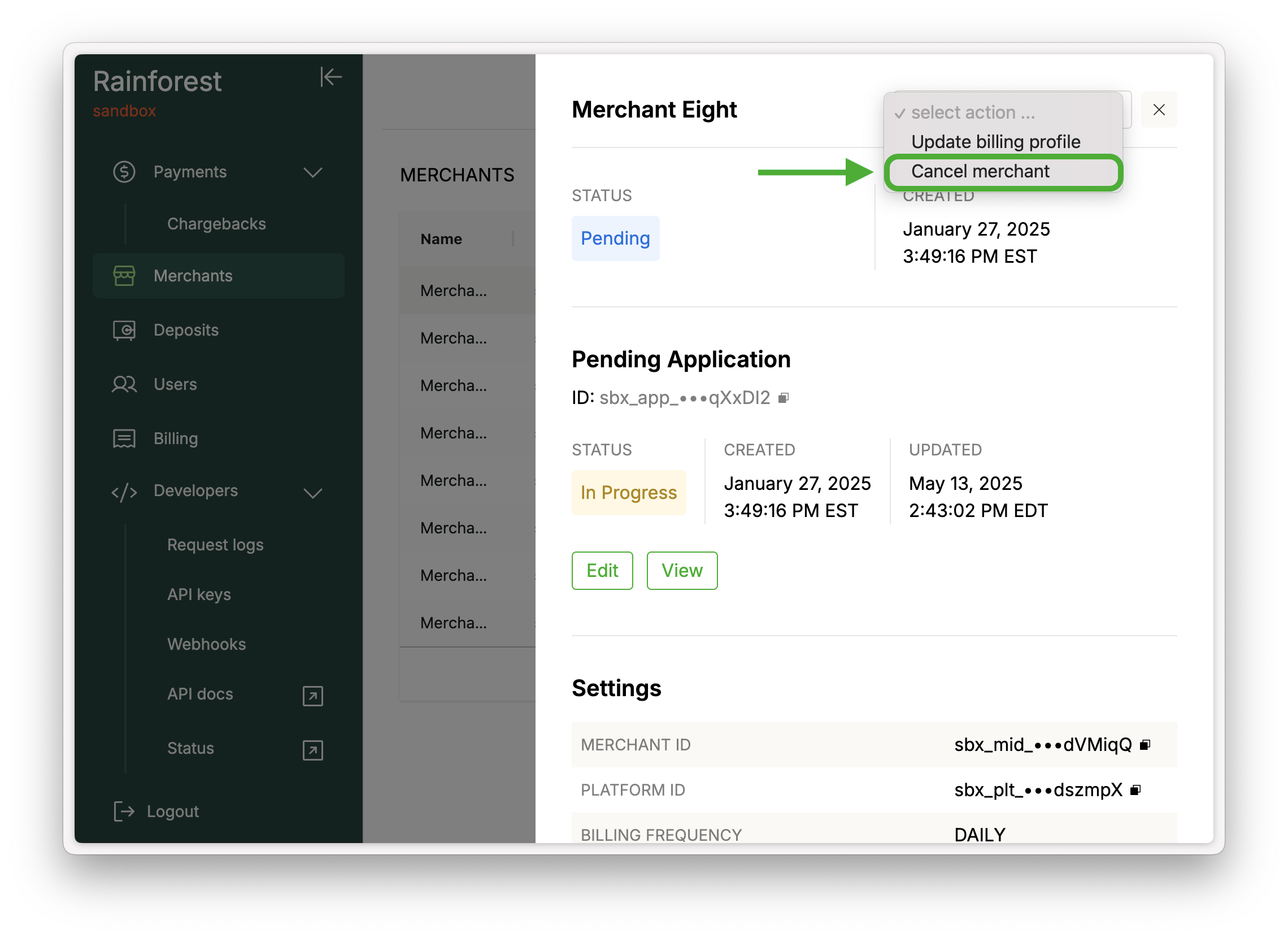Screen dimensions: 1288x938
Task: Log out using the Logout link
Action: 172,811
